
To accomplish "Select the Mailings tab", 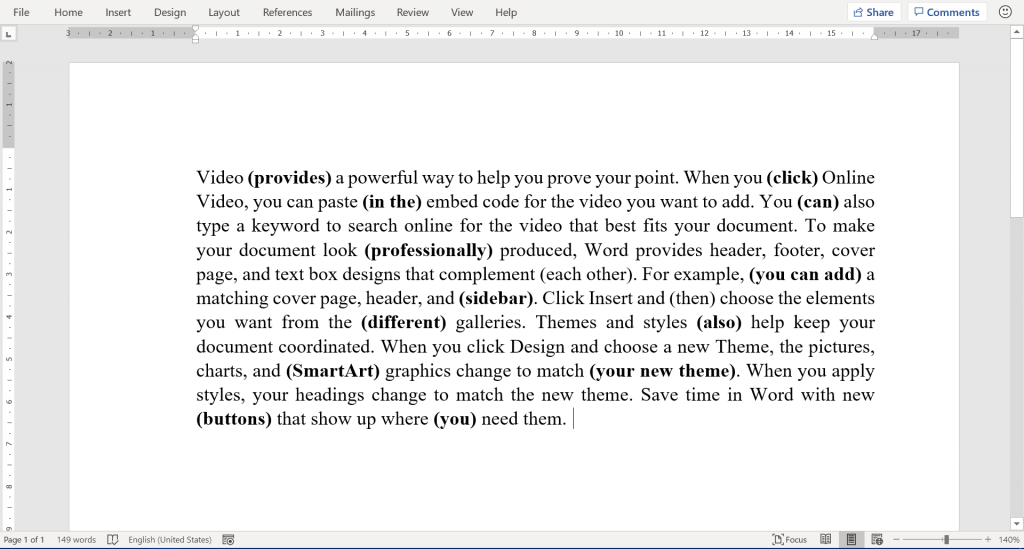I will pyautogui.click(x=355, y=12).
